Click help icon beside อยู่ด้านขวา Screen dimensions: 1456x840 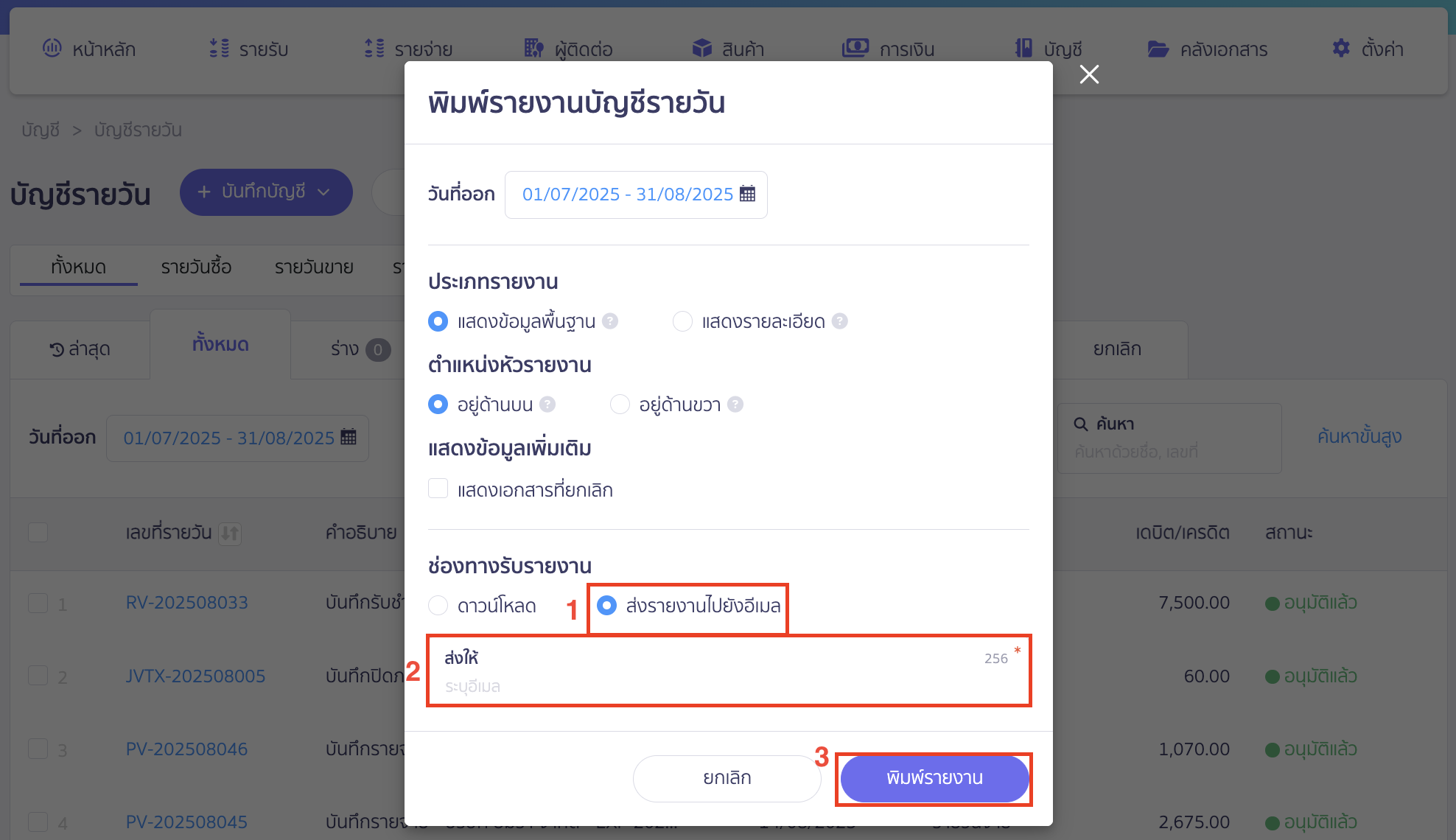(735, 405)
